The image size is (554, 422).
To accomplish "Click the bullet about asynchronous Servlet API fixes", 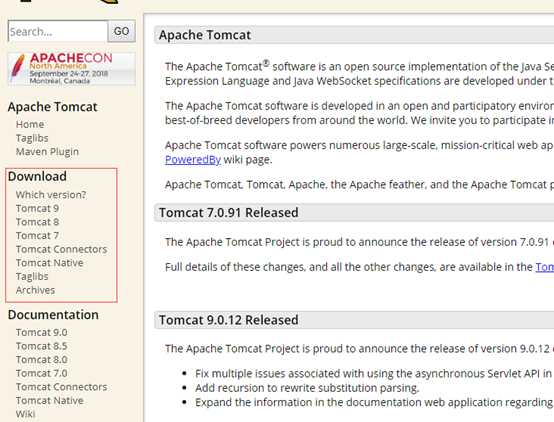I will [x=374, y=374].
